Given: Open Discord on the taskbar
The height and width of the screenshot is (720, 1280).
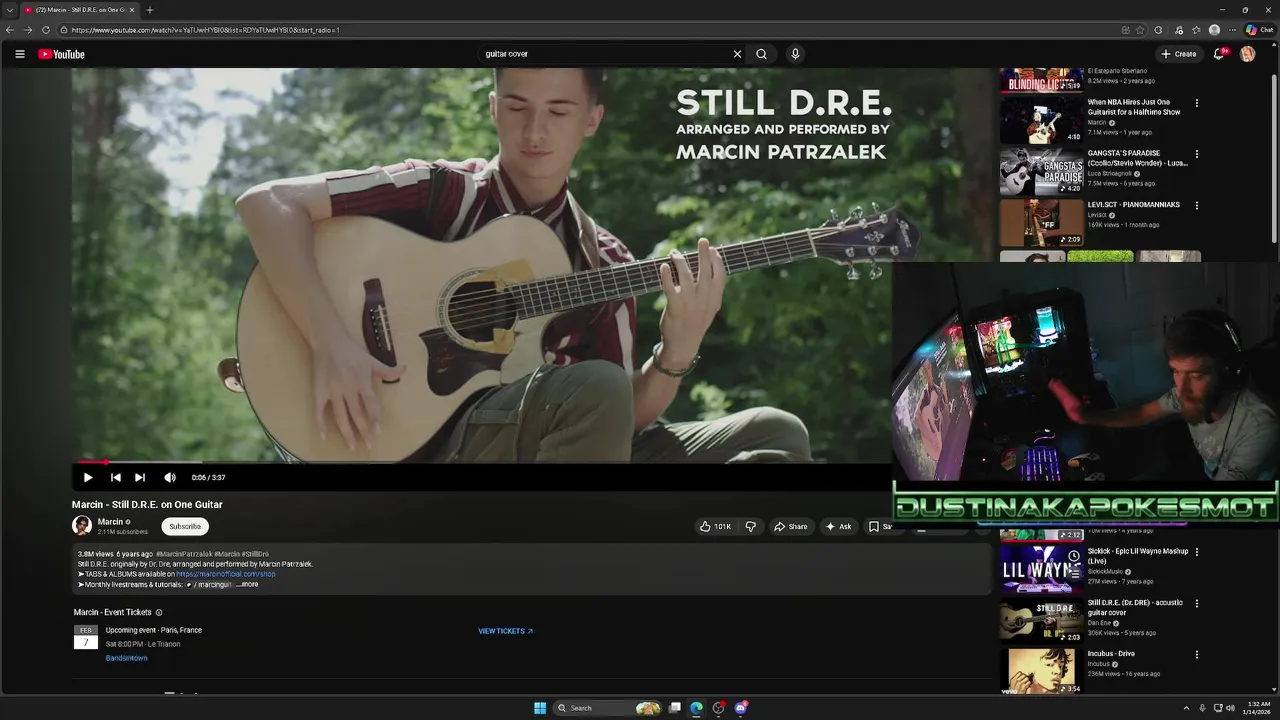Looking at the screenshot, I should pyautogui.click(x=741, y=708).
